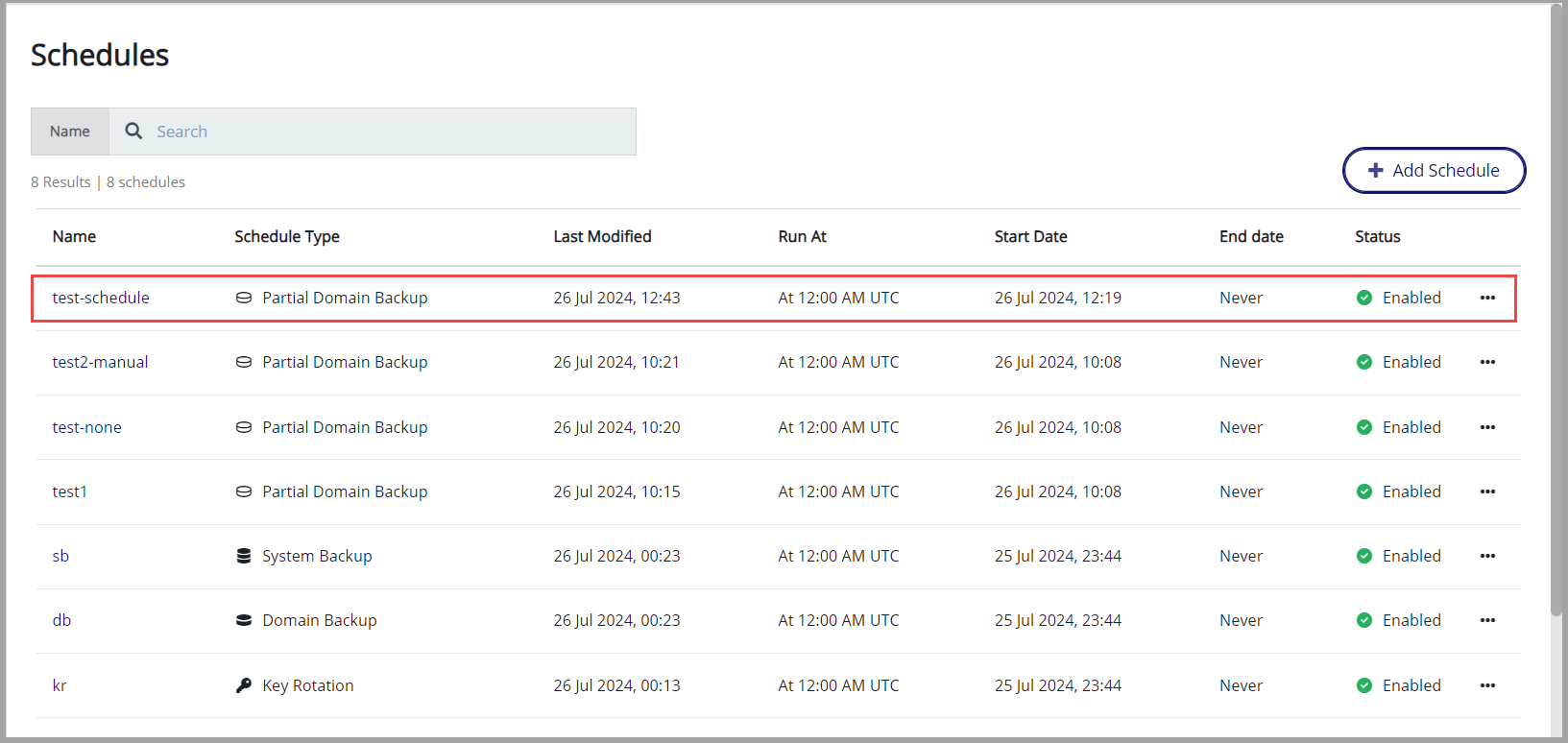The width and height of the screenshot is (1568, 743).
Task: Open the Name filter dropdown
Action: [70, 132]
